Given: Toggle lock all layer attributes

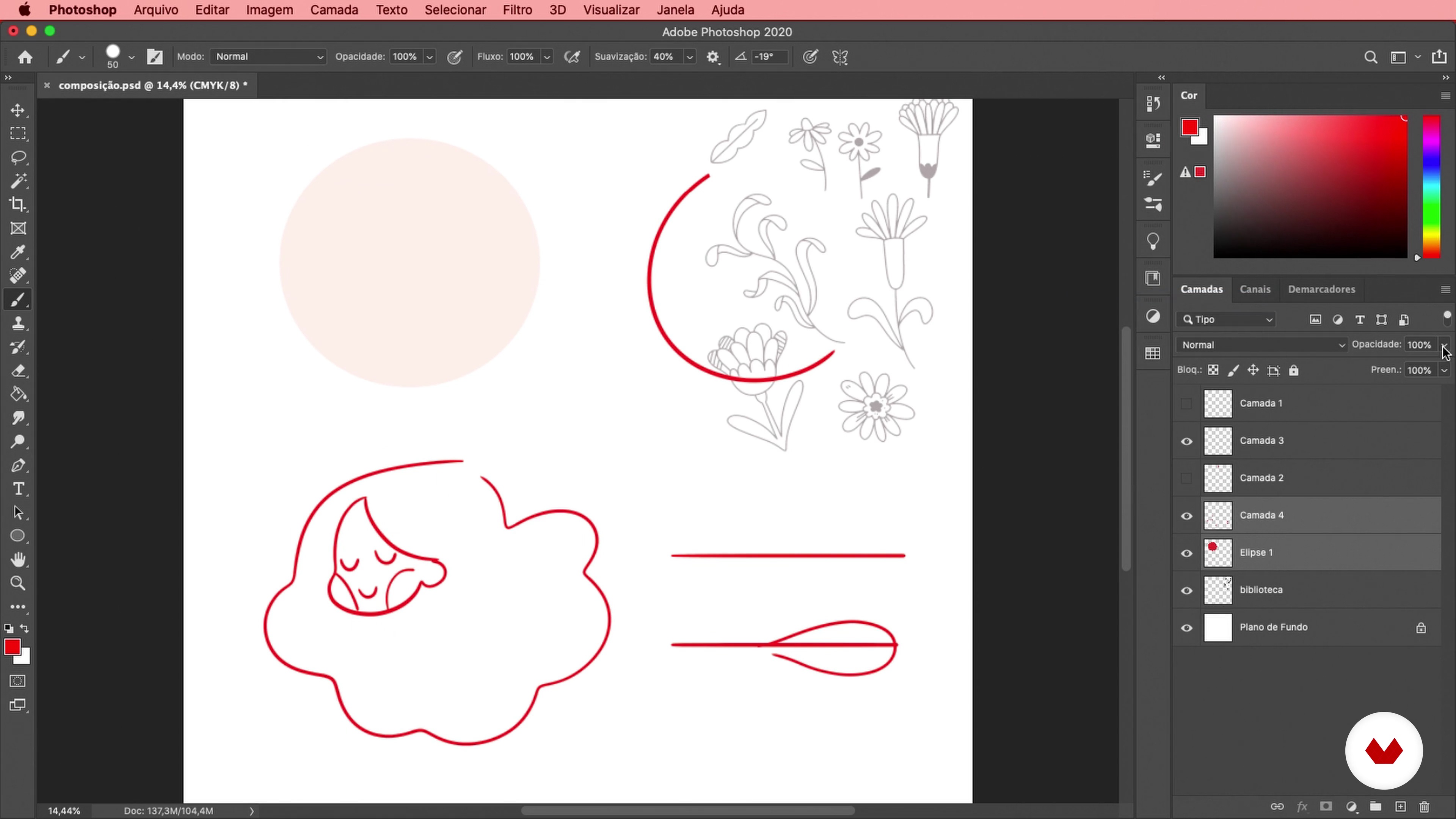Looking at the screenshot, I should click(1294, 370).
